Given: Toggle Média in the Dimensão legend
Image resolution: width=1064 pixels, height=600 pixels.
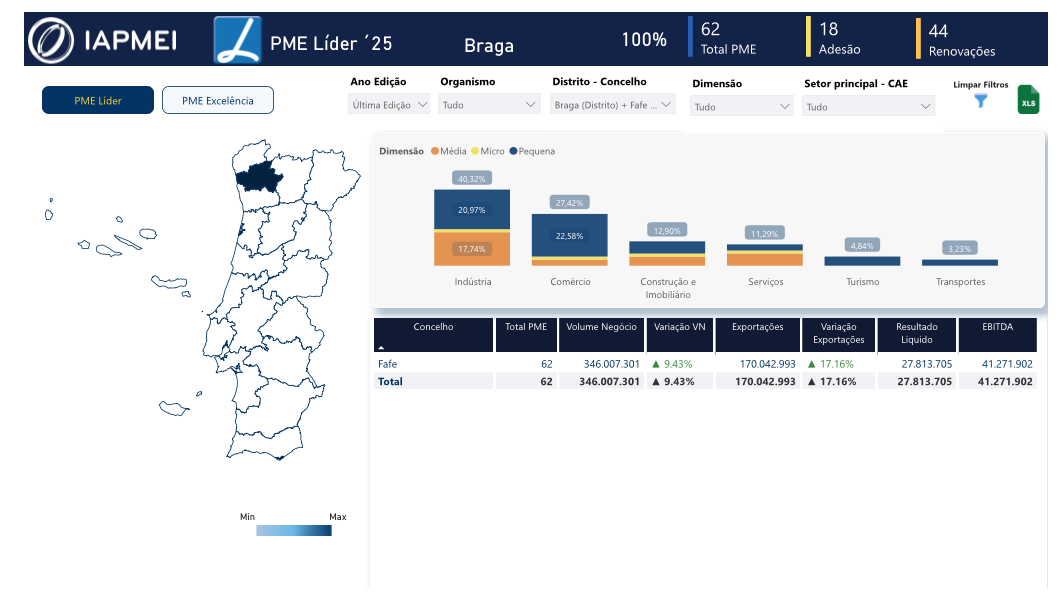Looking at the screenshot, I should [x=449, y=151].
